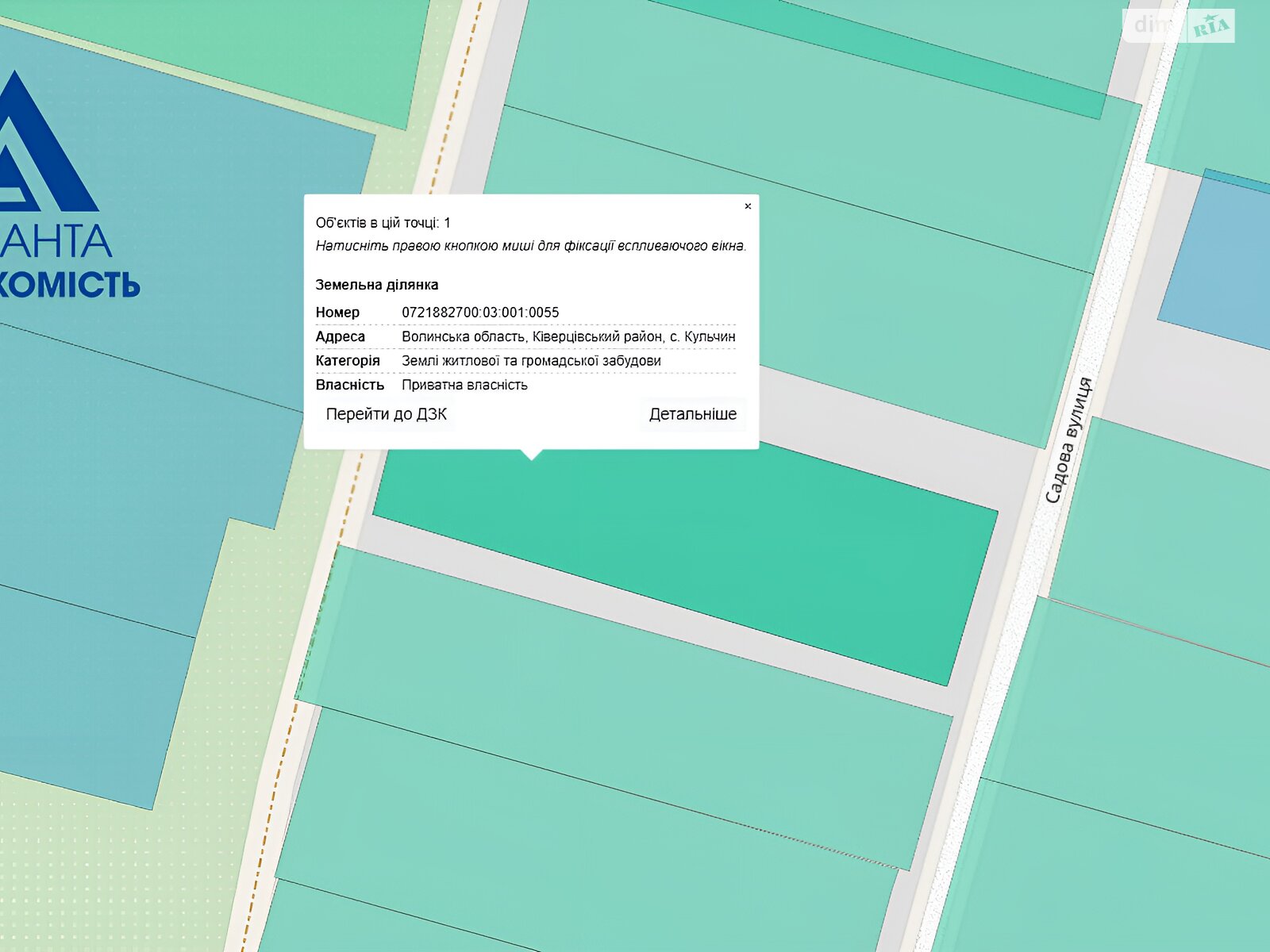
Task: Open Детальніше for the parcel
Action: tap(692, 414)
